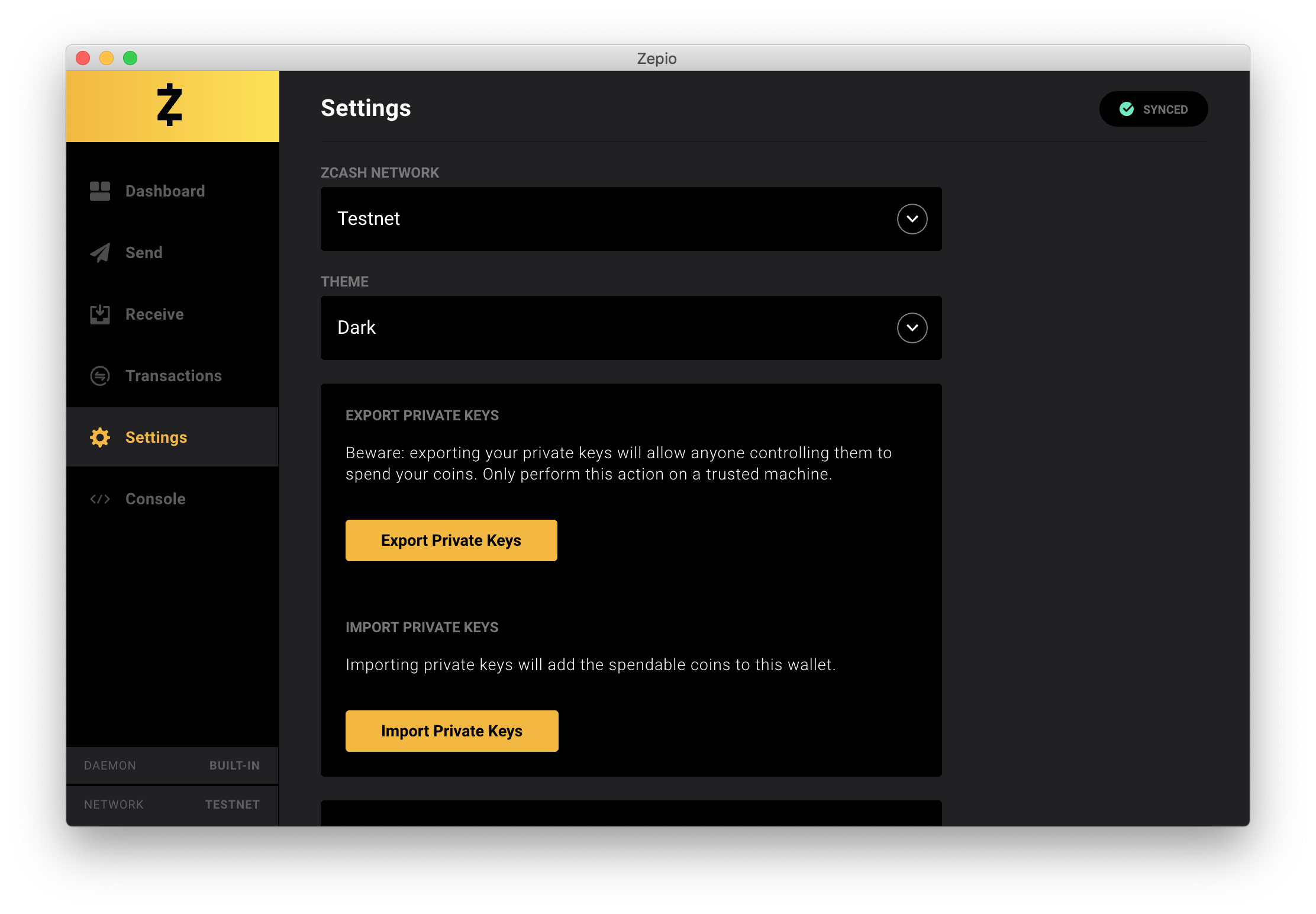Click the Transactions circular arrows icon
The width and height of the screenshot is (1316, 914).
pos(100,376)
